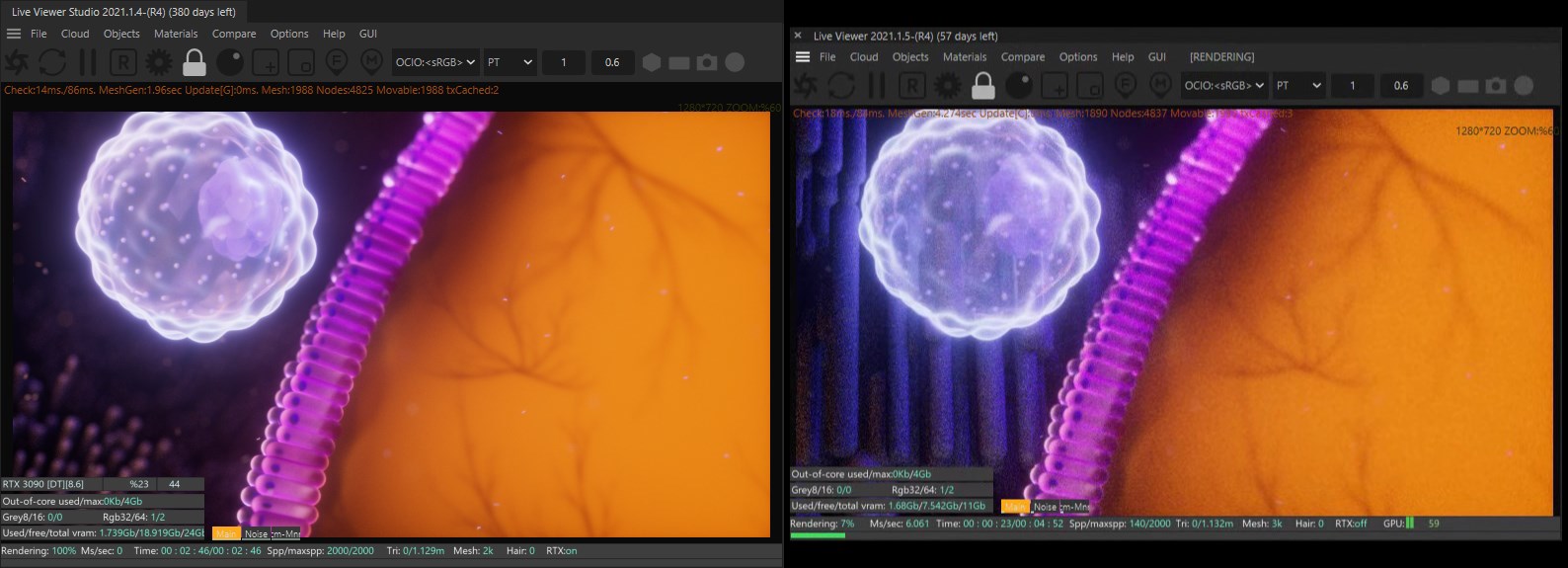
Task: Click the value 1 field in left window
Action: tap(564, 62)
